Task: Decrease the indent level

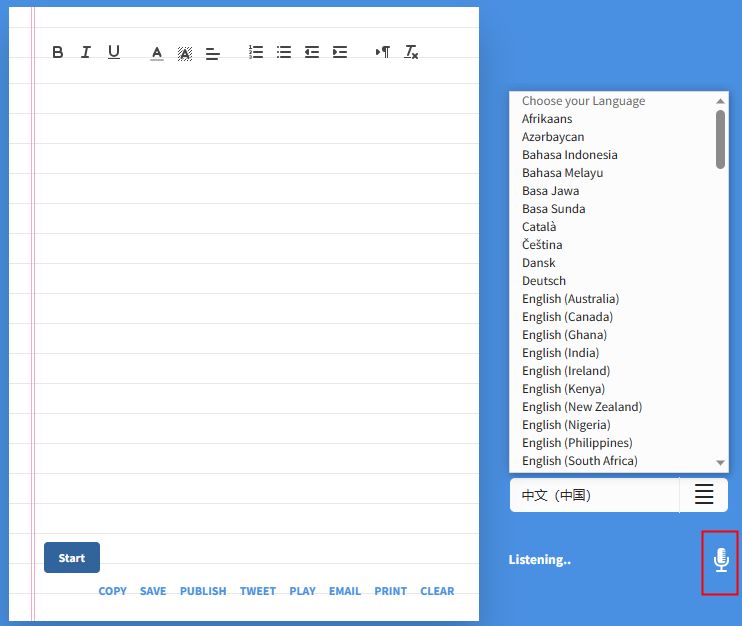Action: [311, 52]
